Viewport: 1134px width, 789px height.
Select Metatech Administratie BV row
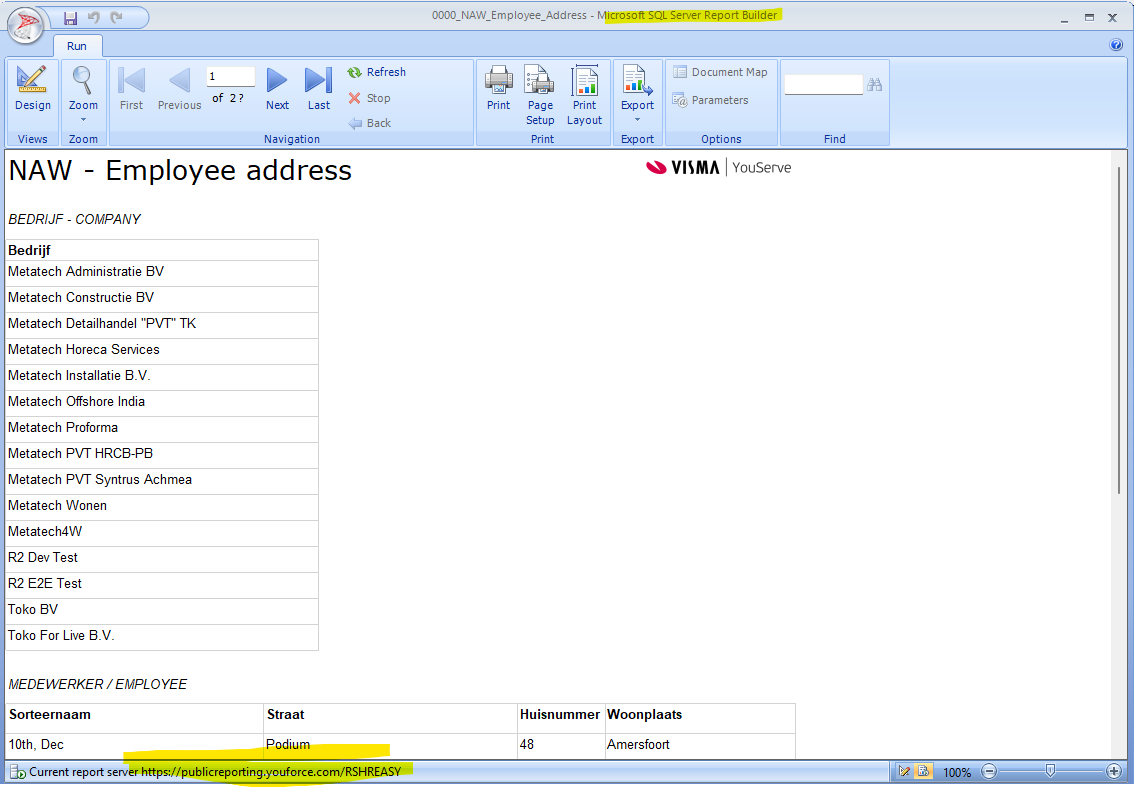162,272
